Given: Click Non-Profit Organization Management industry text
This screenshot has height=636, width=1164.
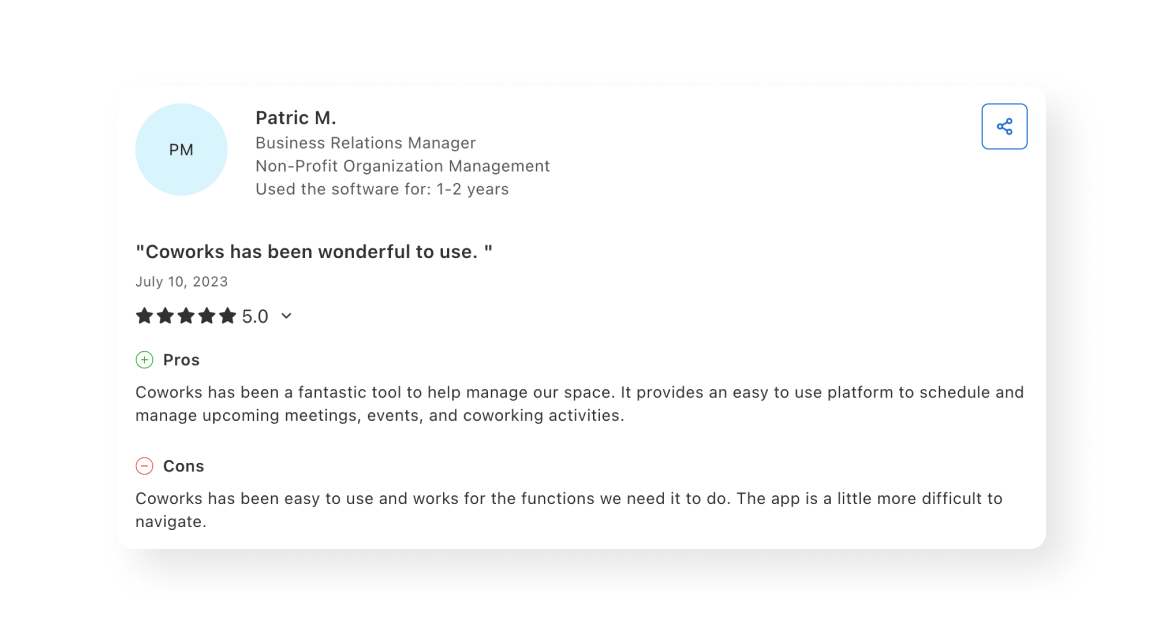Looking at the screenshot, I should point(402,166).
